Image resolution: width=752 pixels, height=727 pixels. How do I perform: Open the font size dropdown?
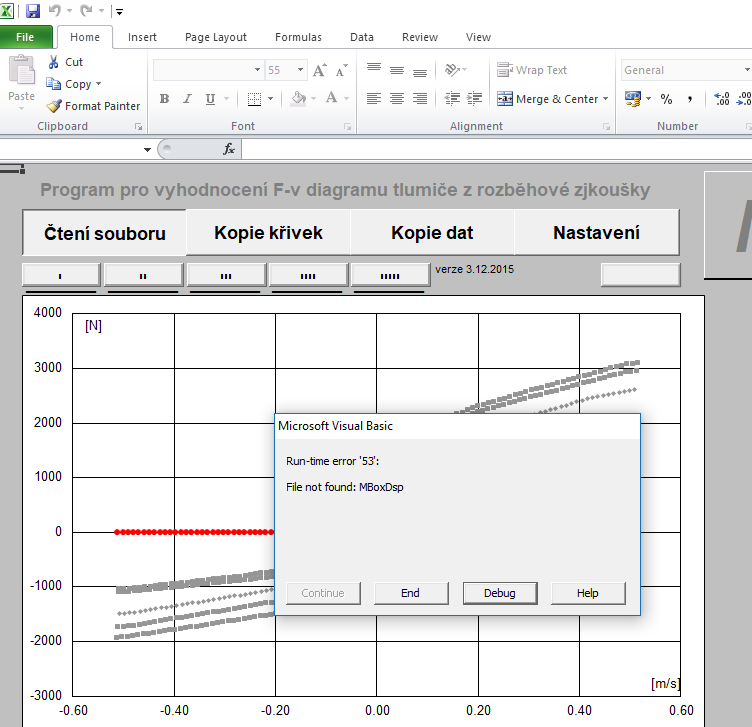click(x=299, y=71)
